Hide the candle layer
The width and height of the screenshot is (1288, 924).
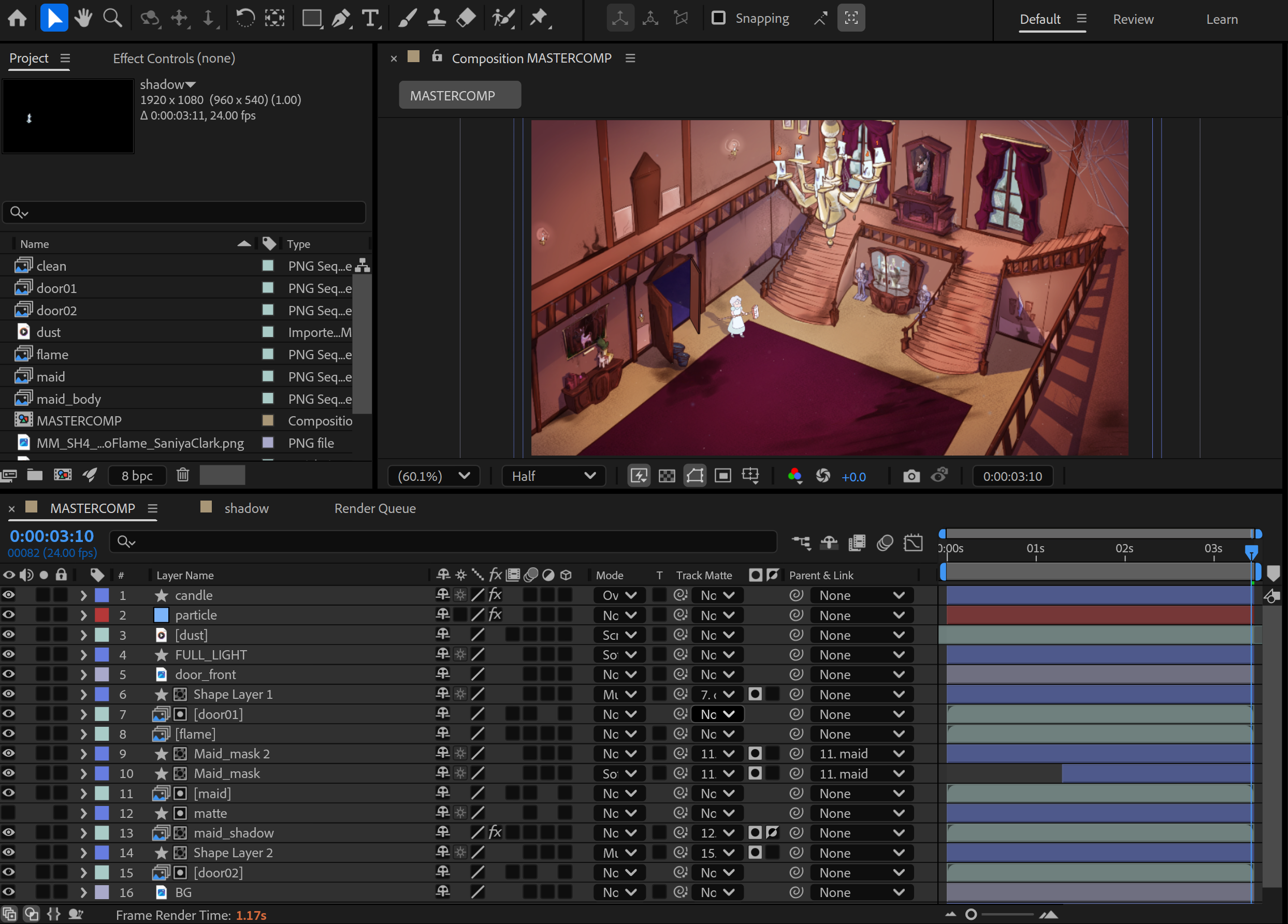click(8, 595)
